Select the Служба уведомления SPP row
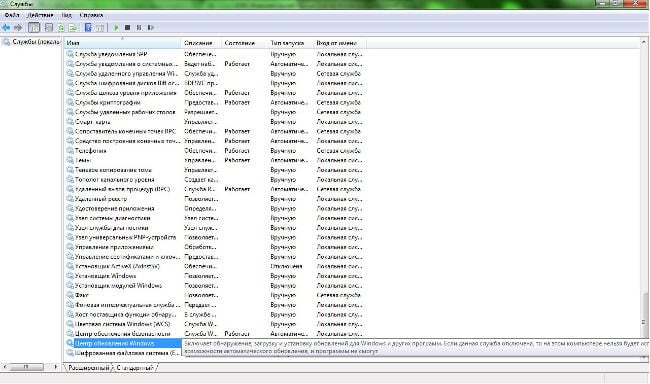Viewport: 650px width, 384px height. point(215,54)
